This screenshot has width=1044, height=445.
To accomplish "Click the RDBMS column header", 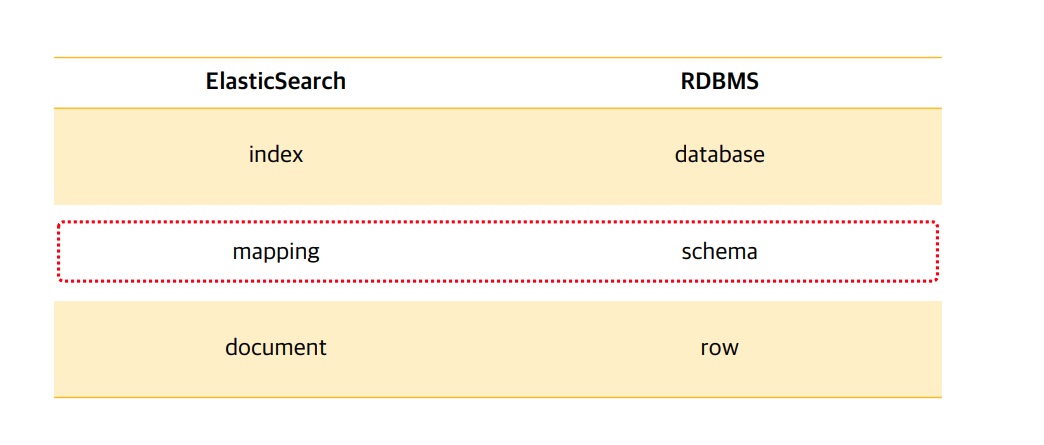I will tap(719, 81).
